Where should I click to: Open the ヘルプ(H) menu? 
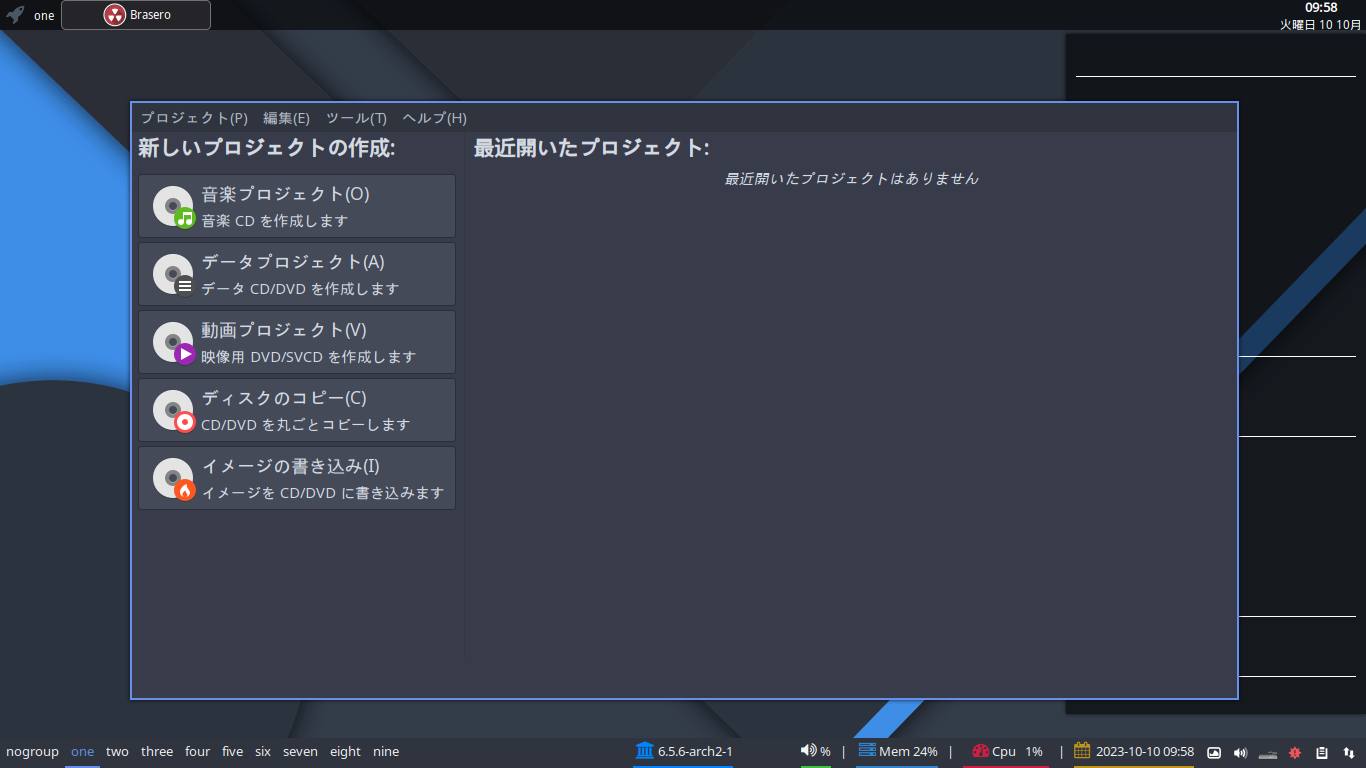coord(434,118)
